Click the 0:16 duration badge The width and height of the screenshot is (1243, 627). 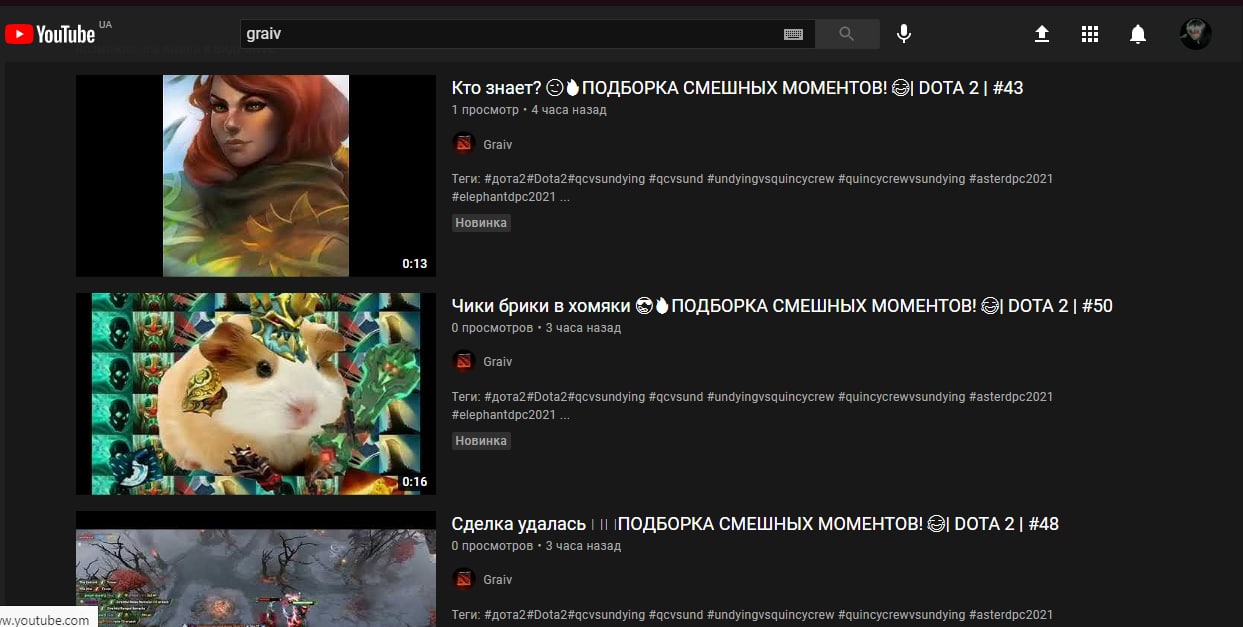click(414, 482)
